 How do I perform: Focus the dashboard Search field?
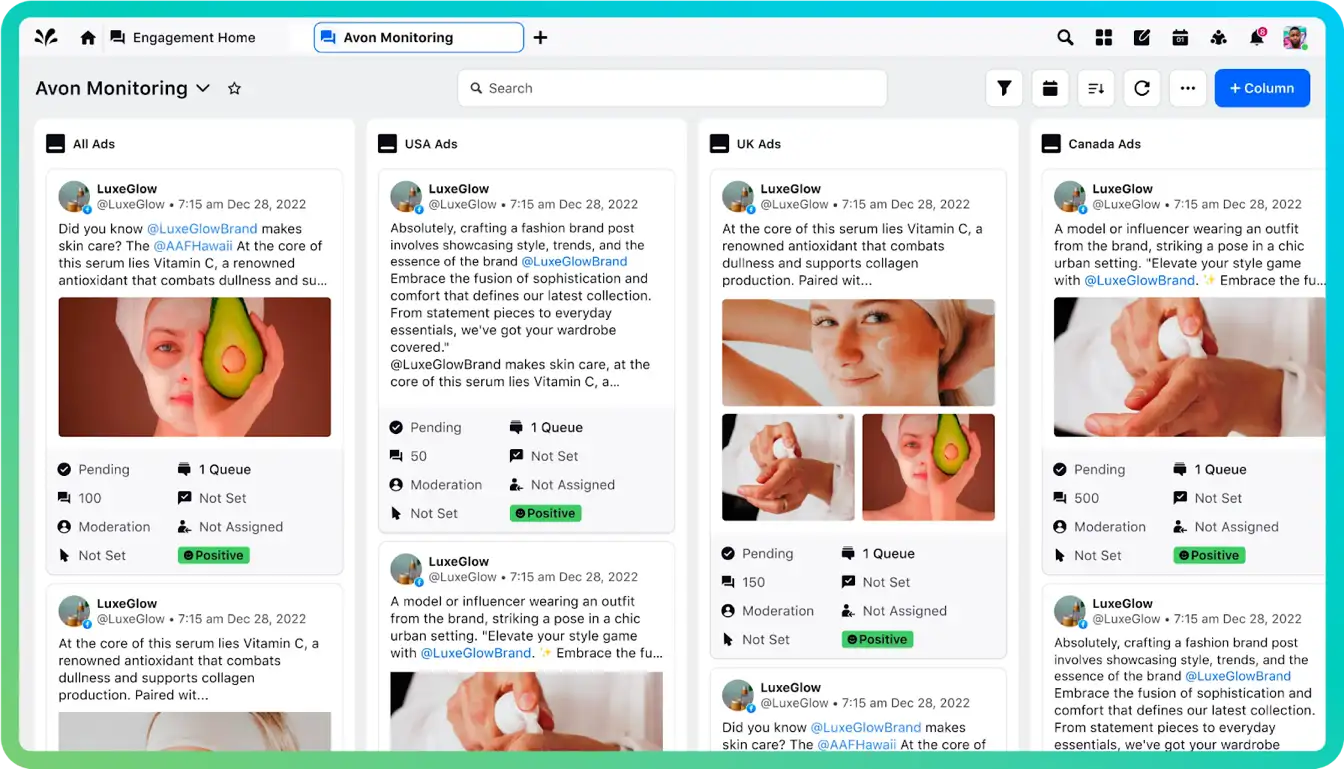pos(672,88)
